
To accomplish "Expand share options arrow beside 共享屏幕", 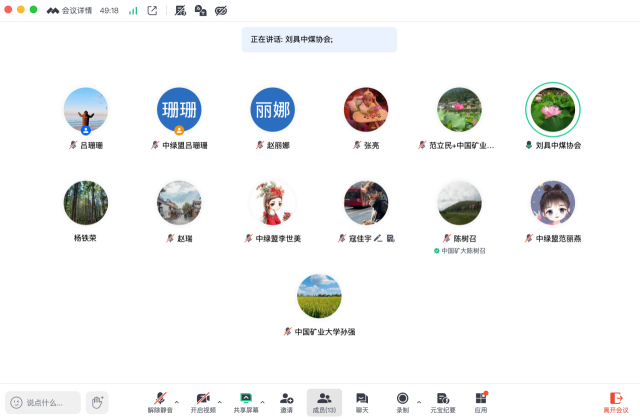I will pos(262,400).
